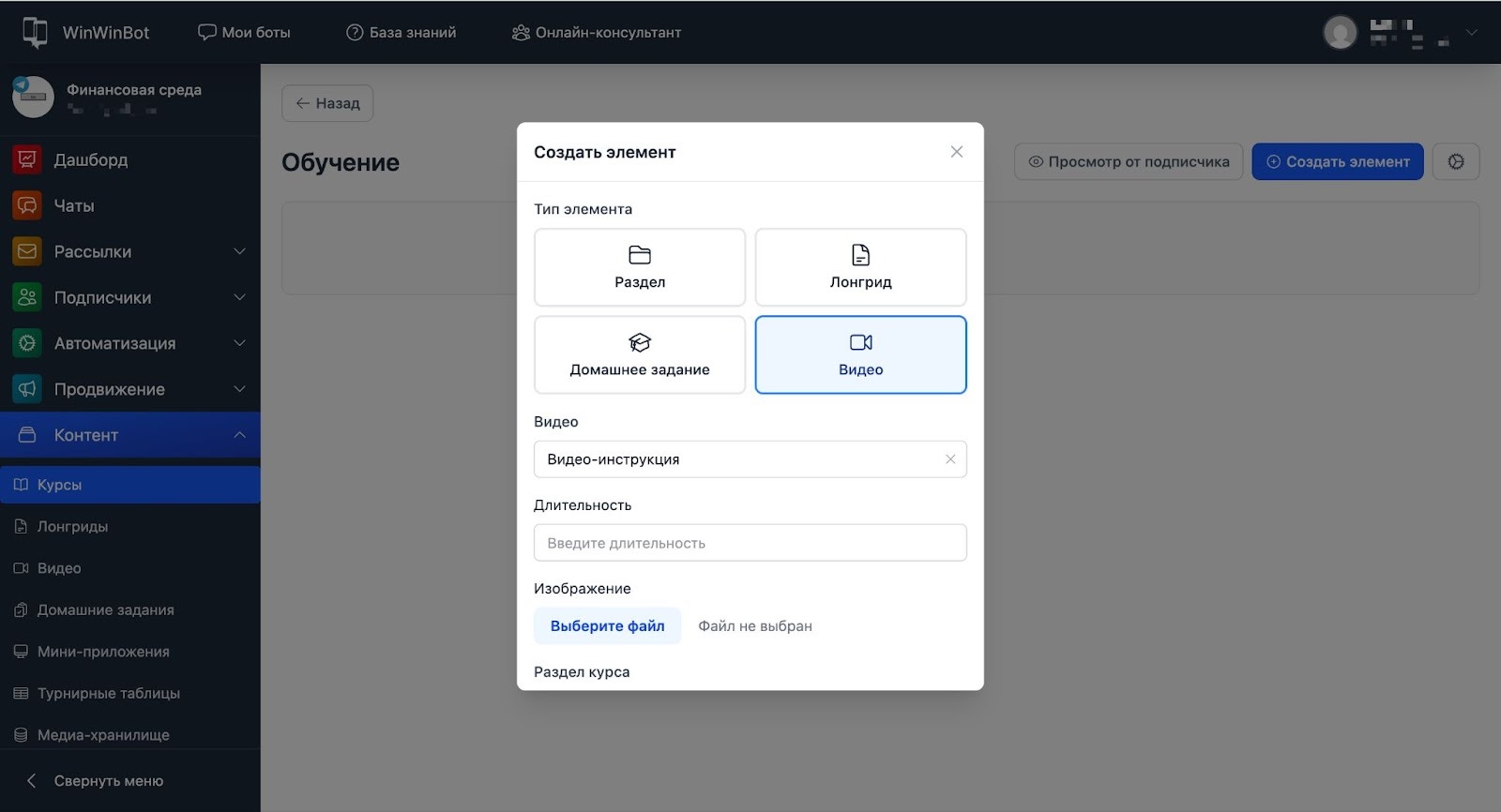Click the user avatar in the top bar

point(1340,33)
